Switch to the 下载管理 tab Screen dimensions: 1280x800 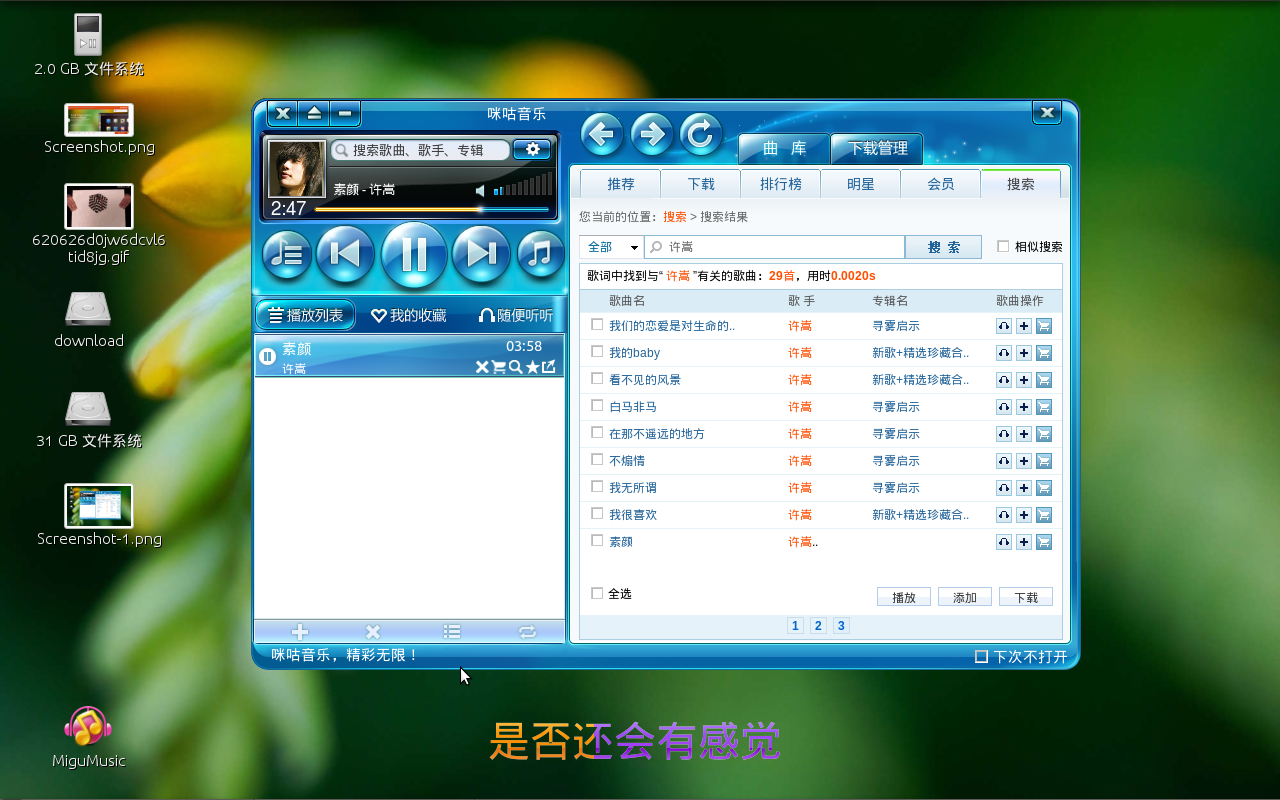pos(877,149)
